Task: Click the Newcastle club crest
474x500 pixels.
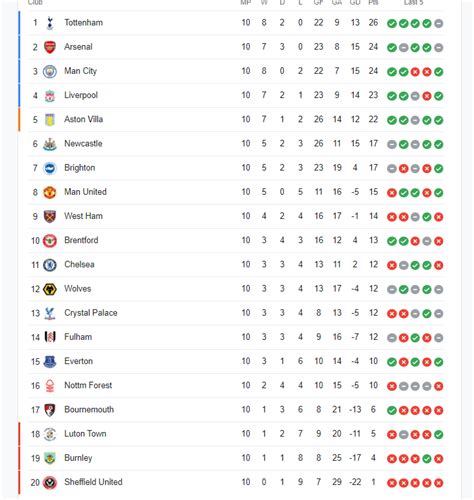Action: (50, 144)
